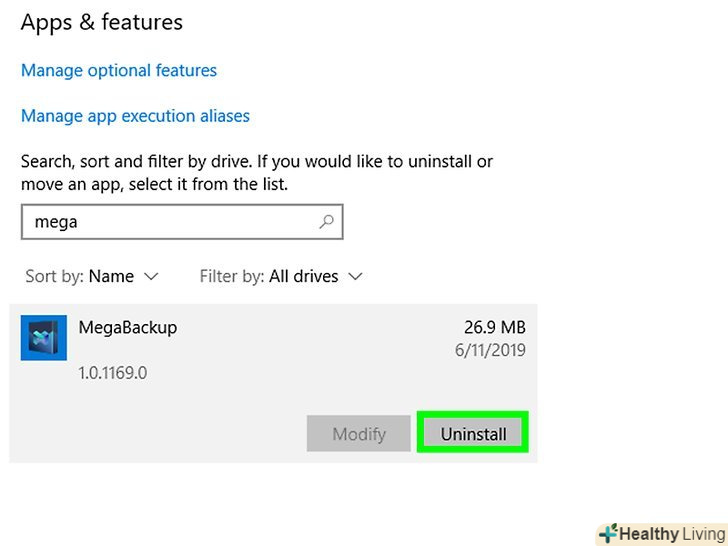Open the Sort by 'Name' value
Viewport: 728px width, 546px height.
pos(111,276)
